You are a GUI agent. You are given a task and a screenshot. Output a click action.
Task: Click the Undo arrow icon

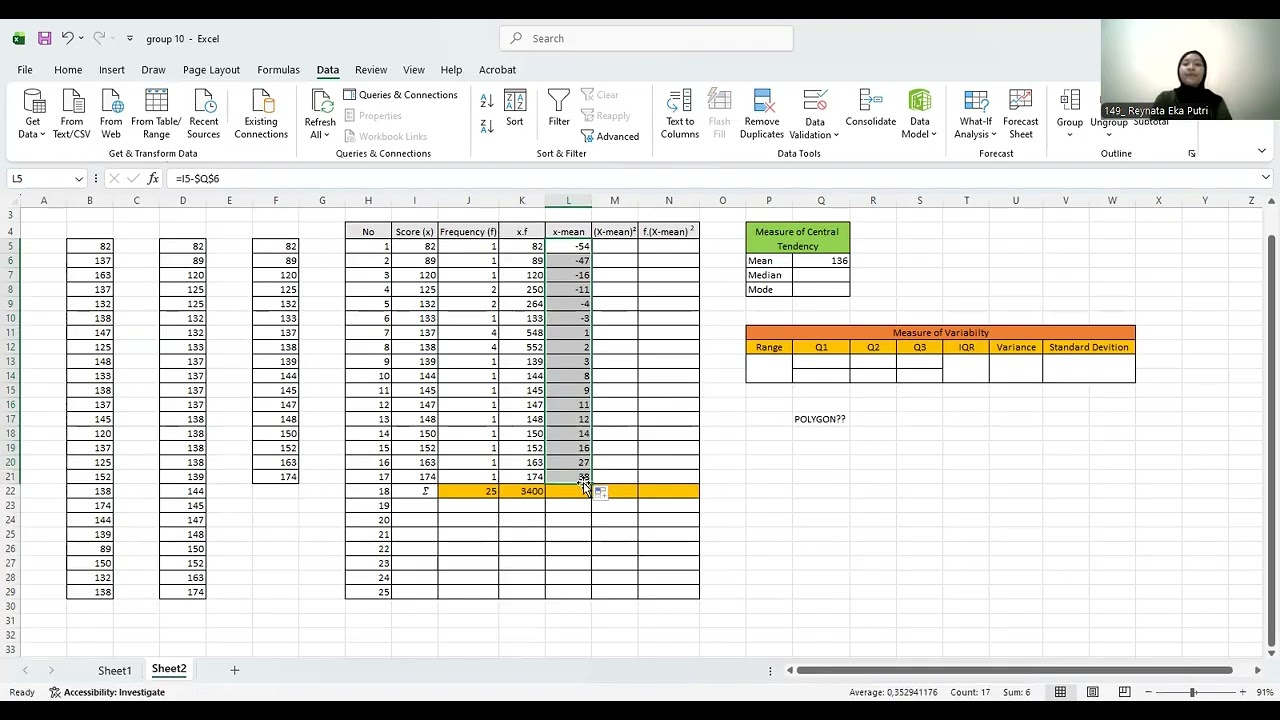pyautogui.click(x=66, y=38)
